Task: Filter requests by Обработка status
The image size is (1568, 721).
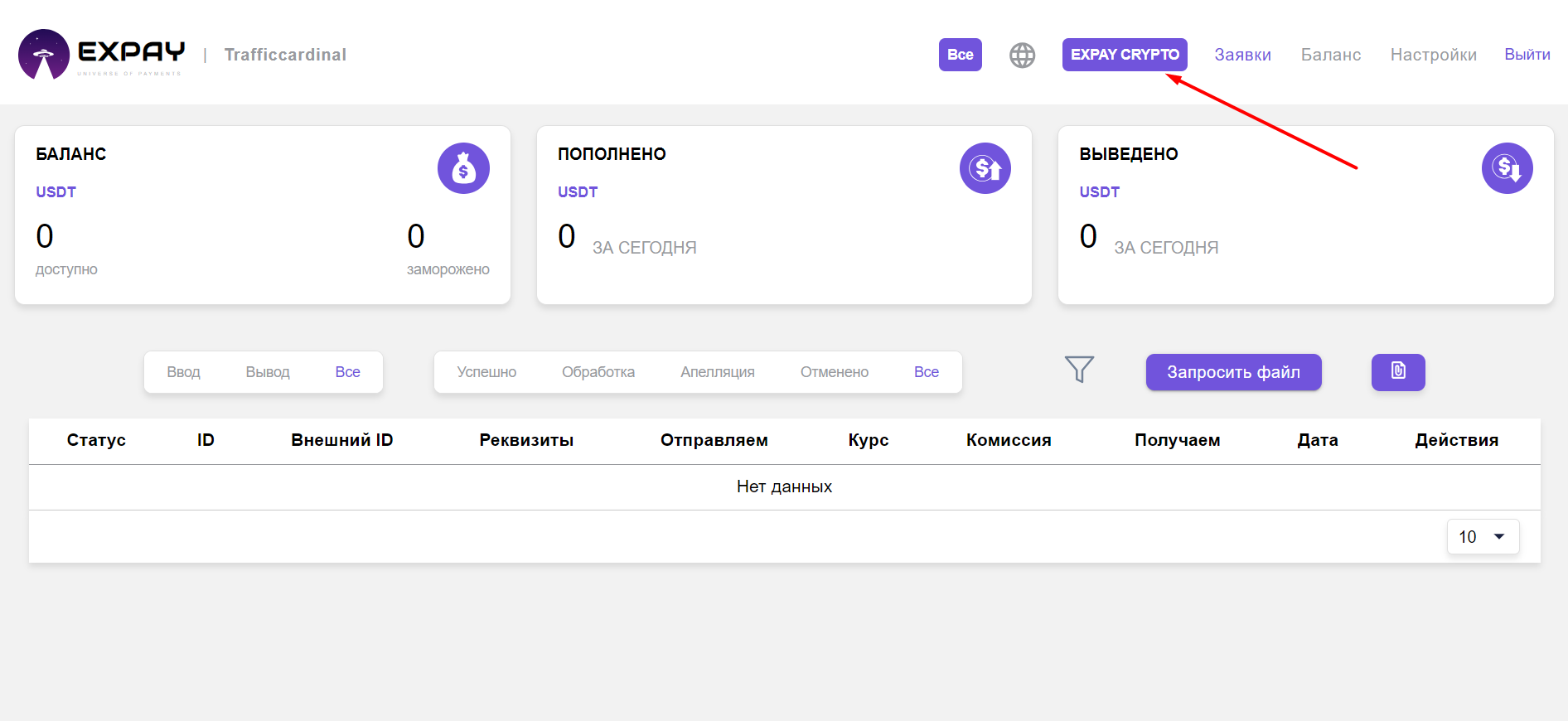Action: 598,372
